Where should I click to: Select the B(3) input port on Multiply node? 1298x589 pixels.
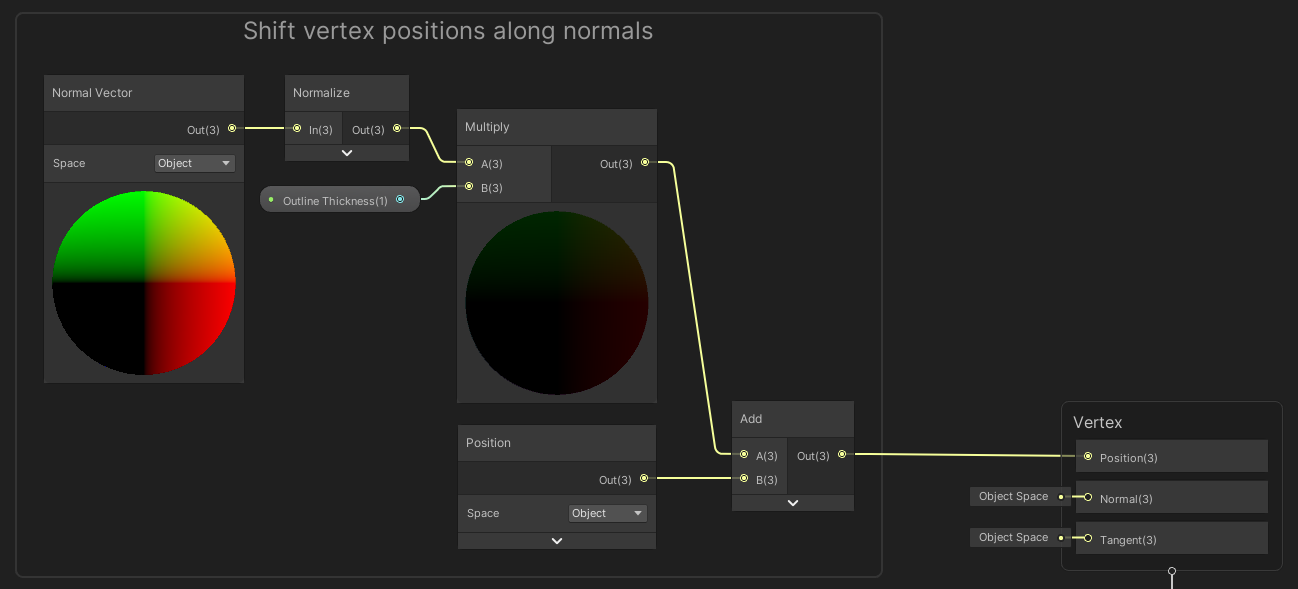[x=468, y=187]
